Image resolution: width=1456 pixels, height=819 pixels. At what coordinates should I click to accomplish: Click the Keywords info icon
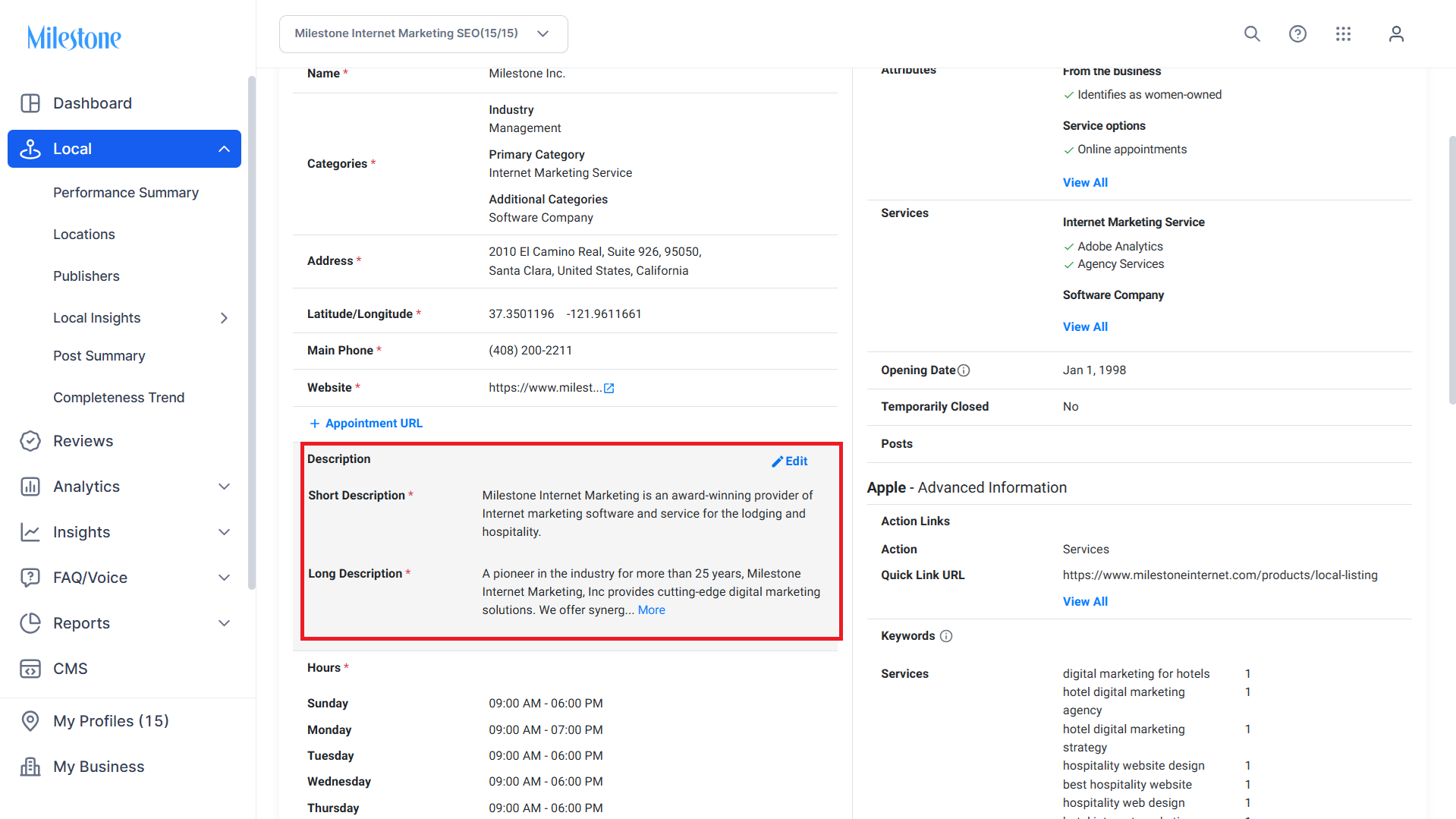tap(946, 636)
